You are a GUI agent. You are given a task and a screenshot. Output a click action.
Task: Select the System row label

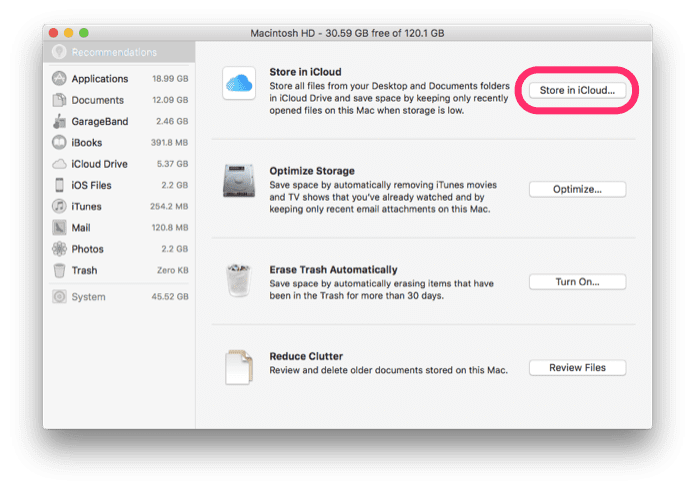click(x=89, y=297)
